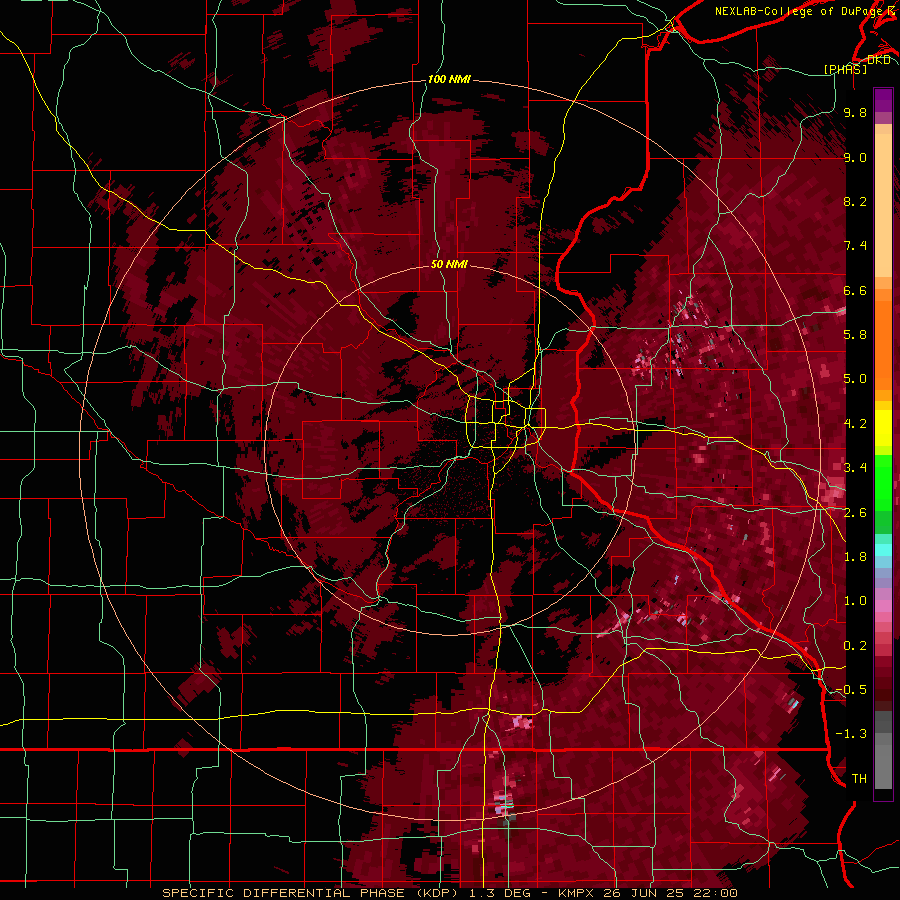
Task: Click the -0.5 value on the color scale
Action: click(x=851, y=689)
